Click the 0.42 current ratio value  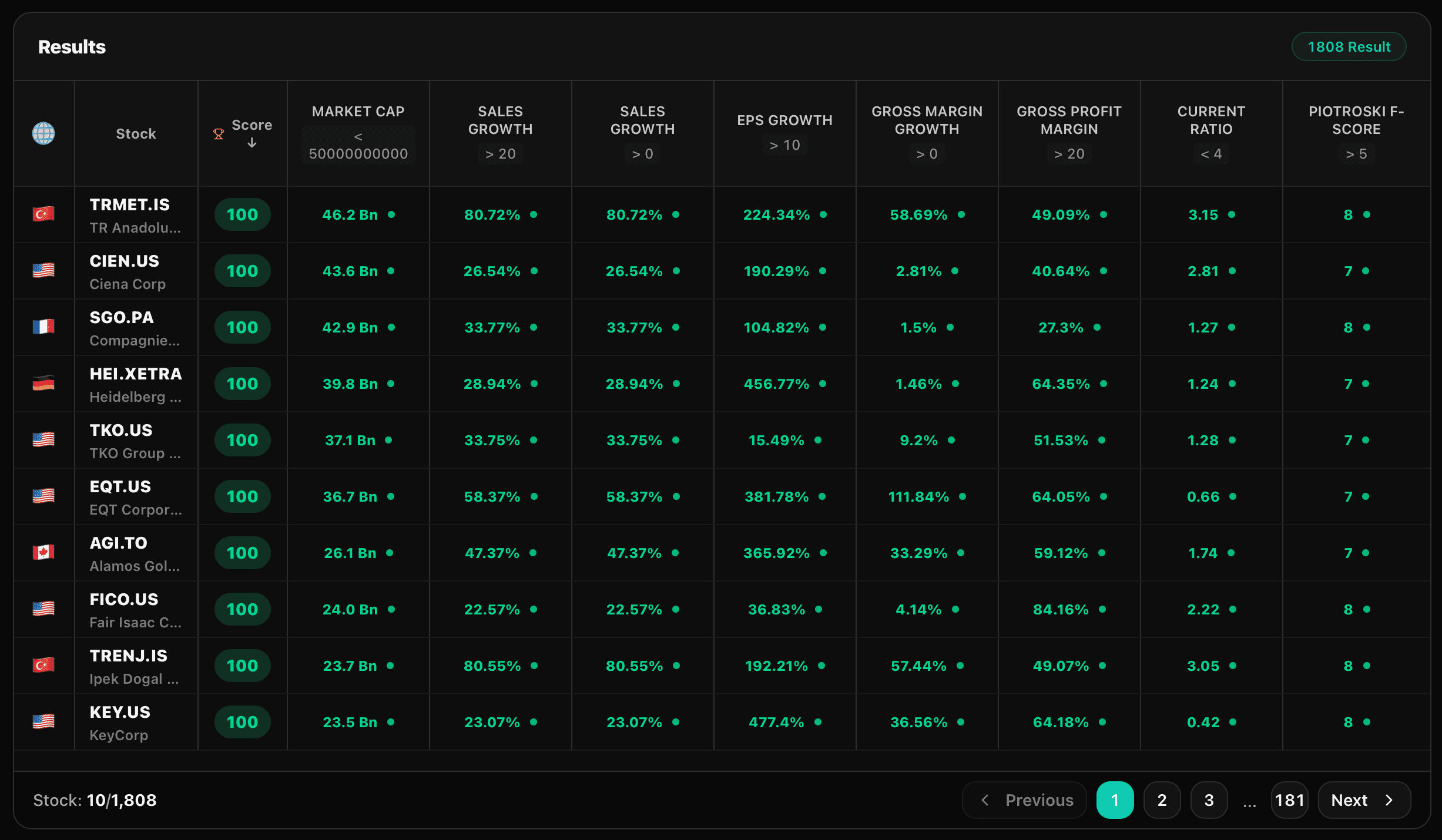[x=1203, y=722]
